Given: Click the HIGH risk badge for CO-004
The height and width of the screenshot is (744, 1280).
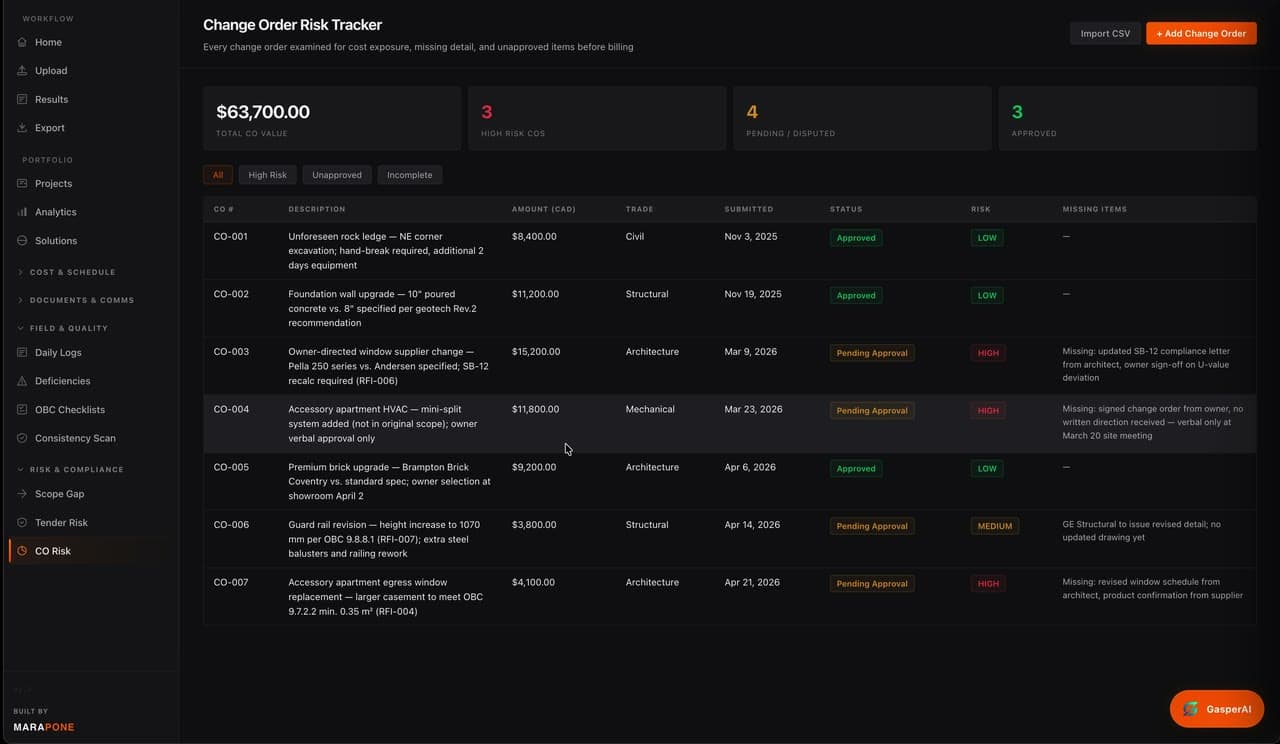Looking at the screenshot, I should pyautogui.click(x=988, y=411).
